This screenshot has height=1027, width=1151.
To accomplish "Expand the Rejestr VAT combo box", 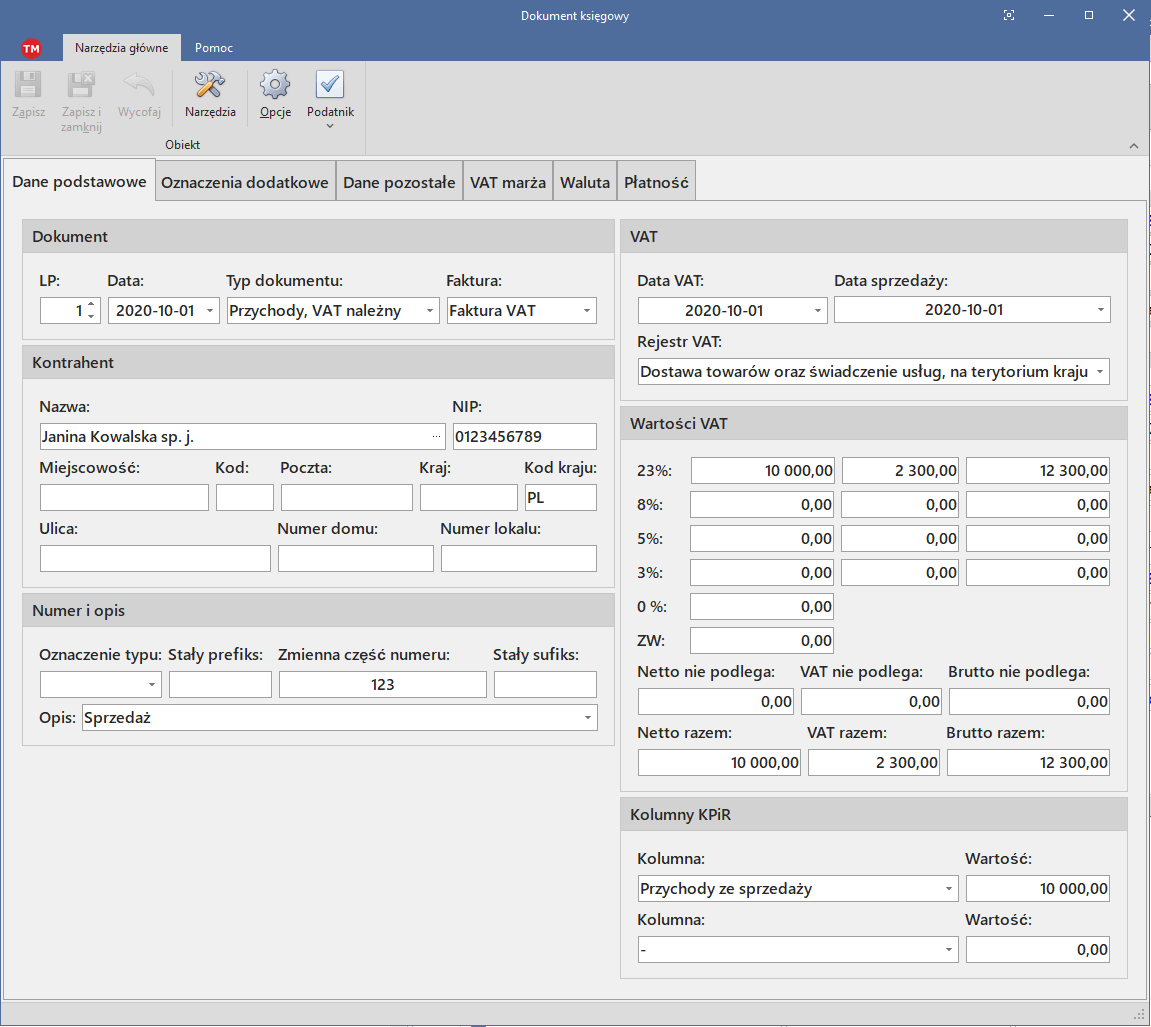I will click(x=1100, y=372).
